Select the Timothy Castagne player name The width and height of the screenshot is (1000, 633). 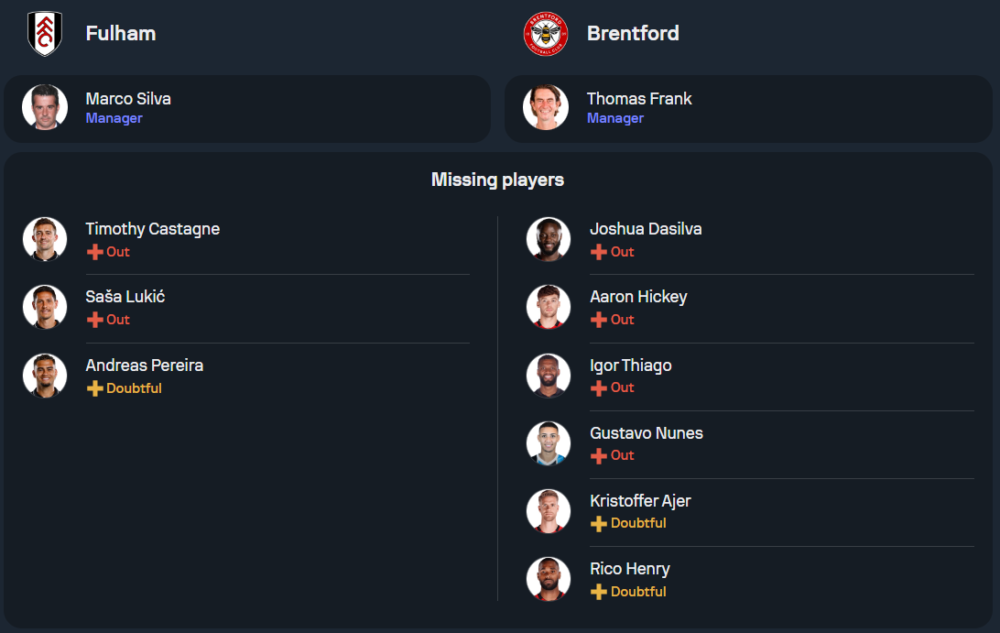tap(152, 229)
